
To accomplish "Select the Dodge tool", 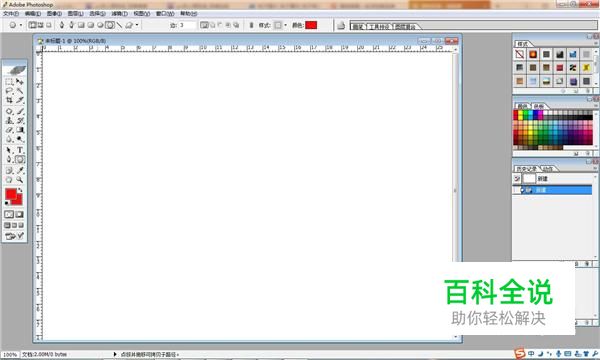I will pyautogui.click(x=20, y=139).
